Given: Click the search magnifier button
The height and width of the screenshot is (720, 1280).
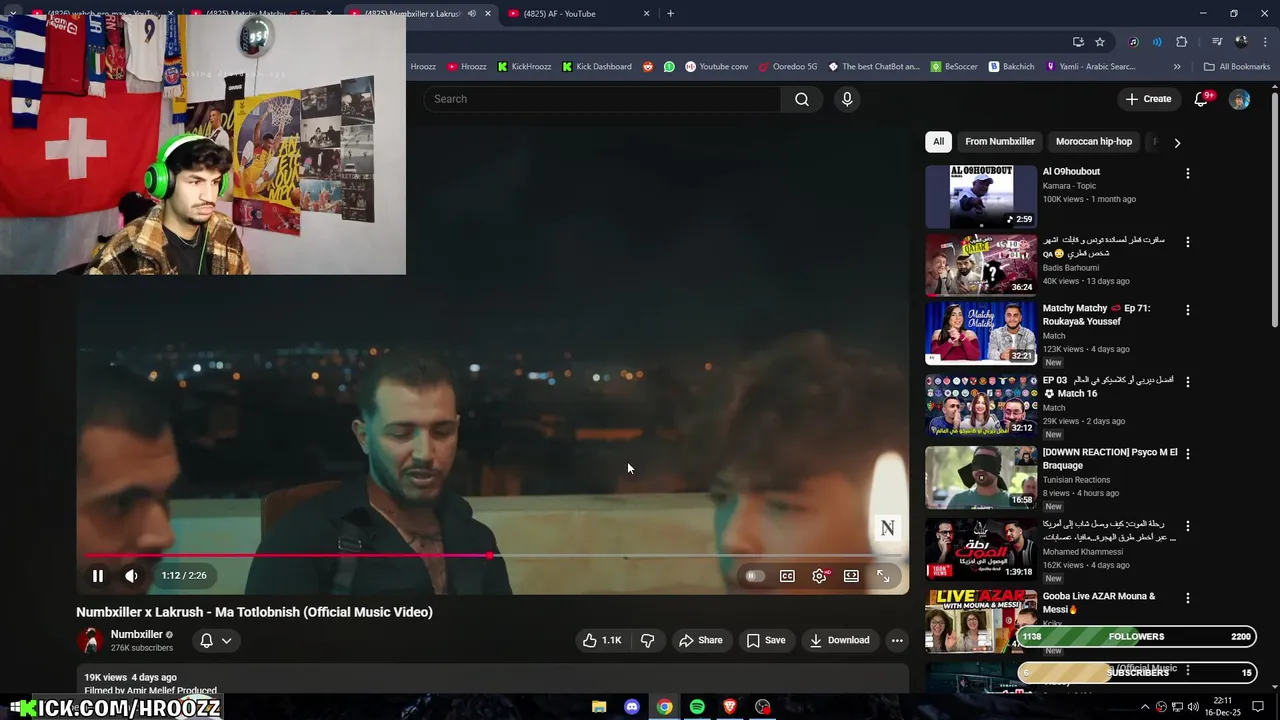Looking at the screenshot, I should click(x=802, y=99).
